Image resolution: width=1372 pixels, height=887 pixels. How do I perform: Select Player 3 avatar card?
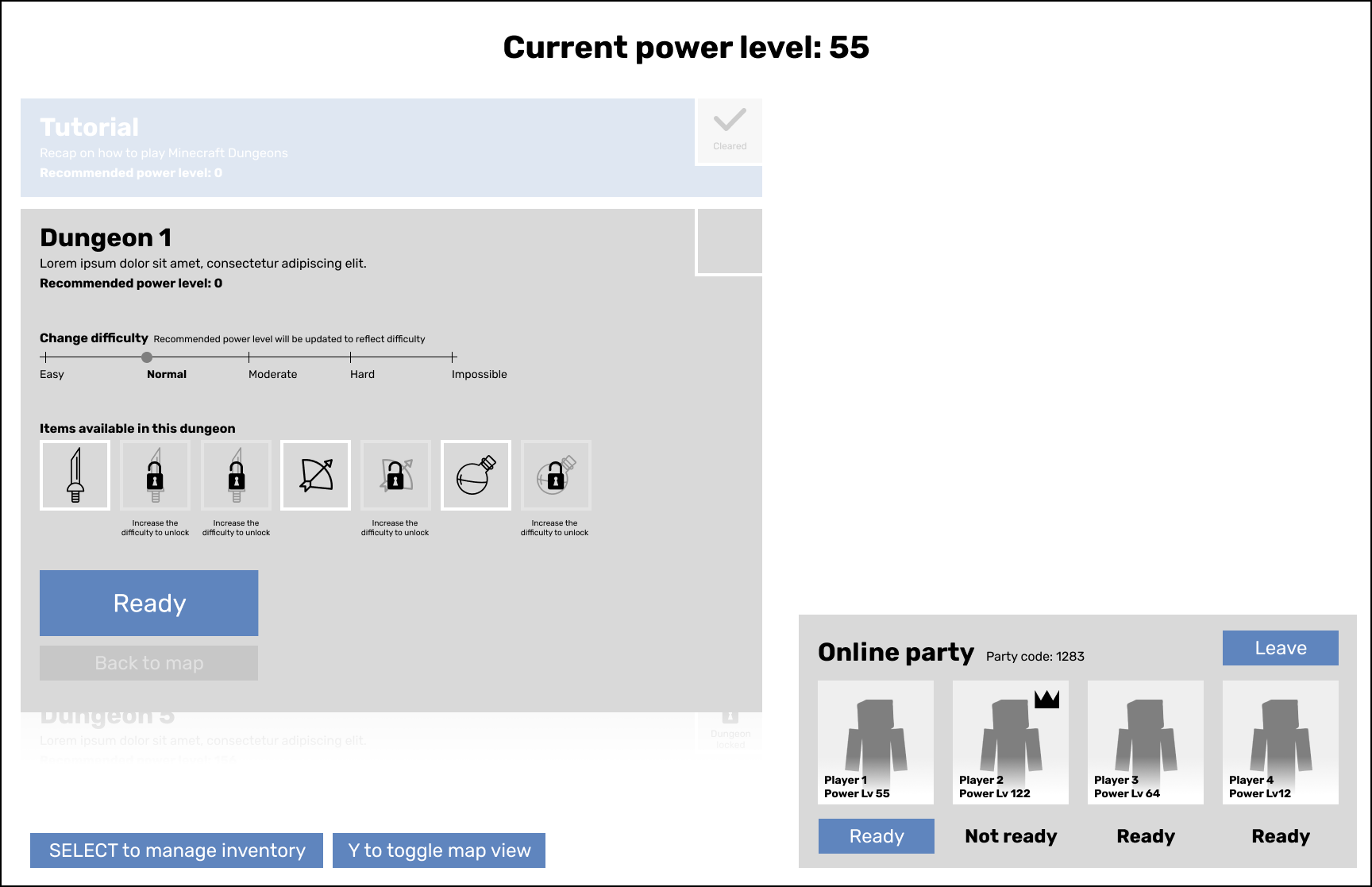tap(1146, 742)
